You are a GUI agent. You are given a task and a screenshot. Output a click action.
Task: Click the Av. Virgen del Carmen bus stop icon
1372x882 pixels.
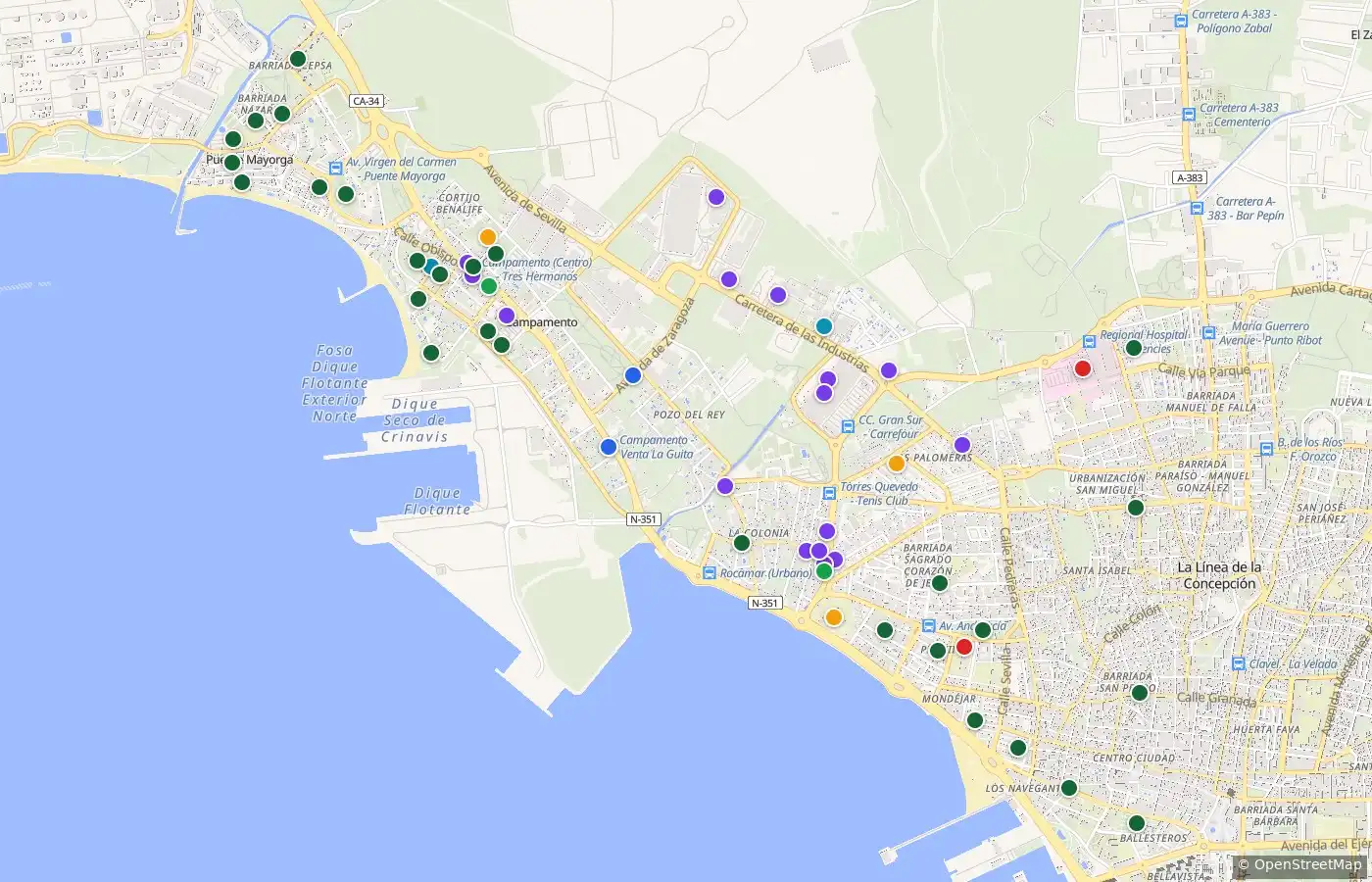coord(336,168)
